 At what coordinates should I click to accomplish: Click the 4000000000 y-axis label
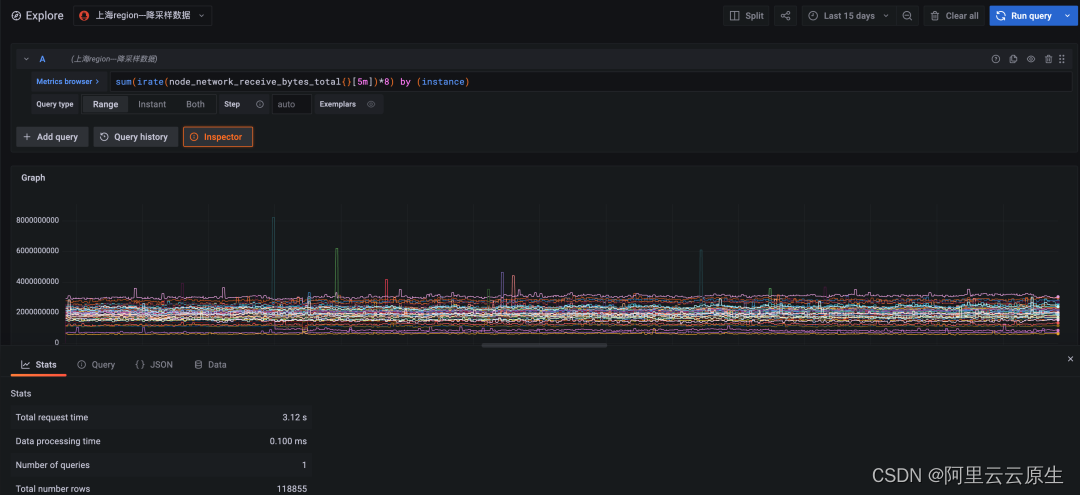38,281
